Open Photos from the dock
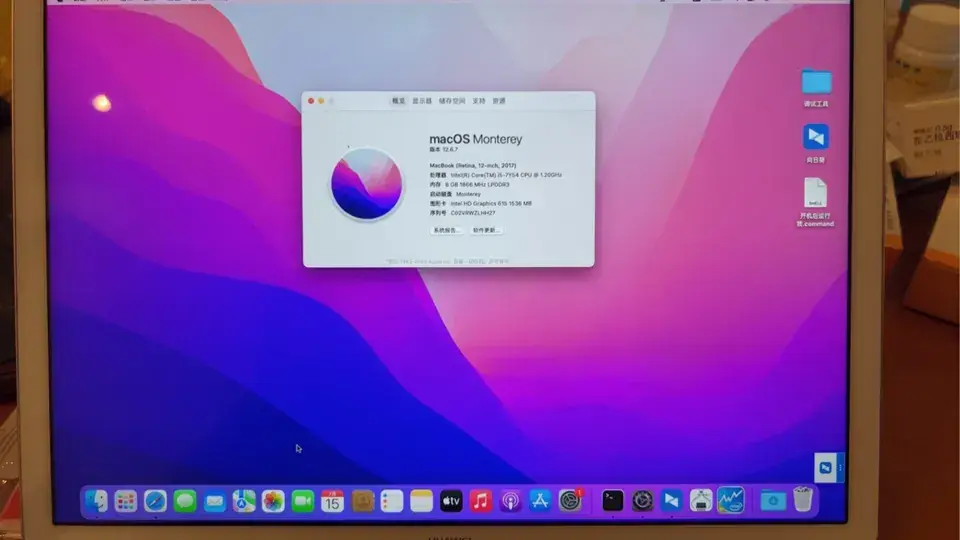The width and height of the screenshot is (960, 540). point(273,501)
